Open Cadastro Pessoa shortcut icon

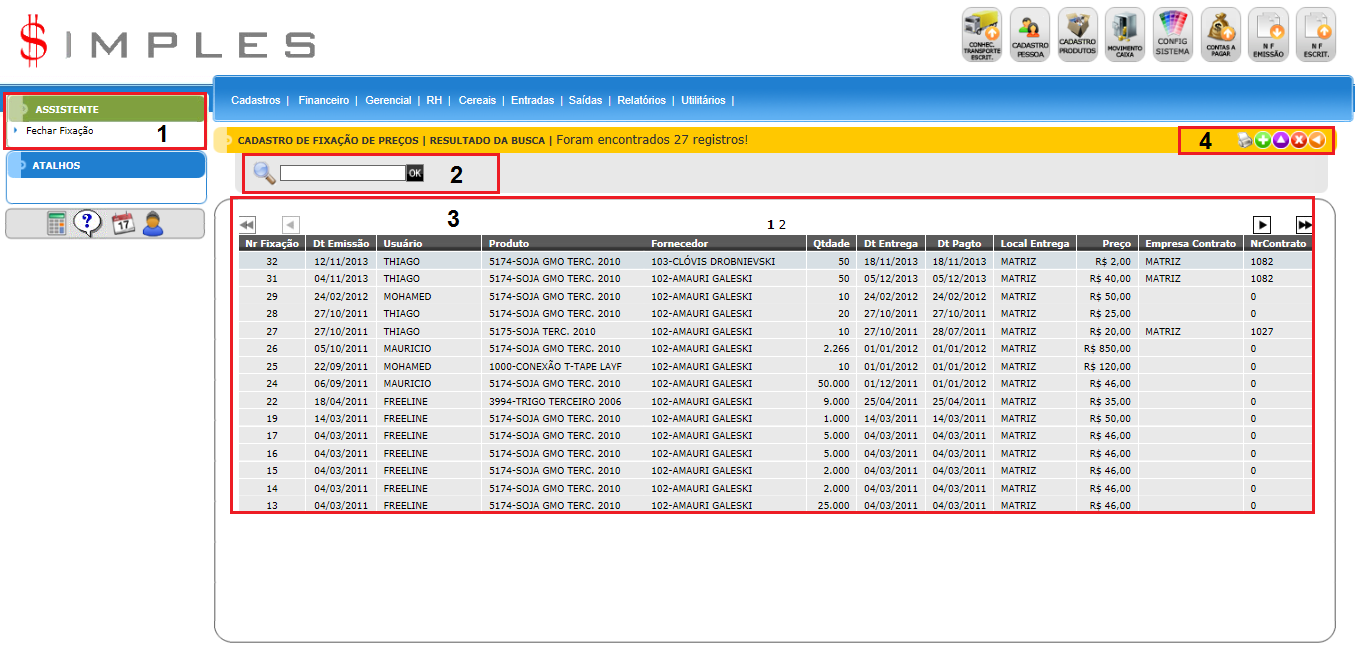(x=1030, y=35)
